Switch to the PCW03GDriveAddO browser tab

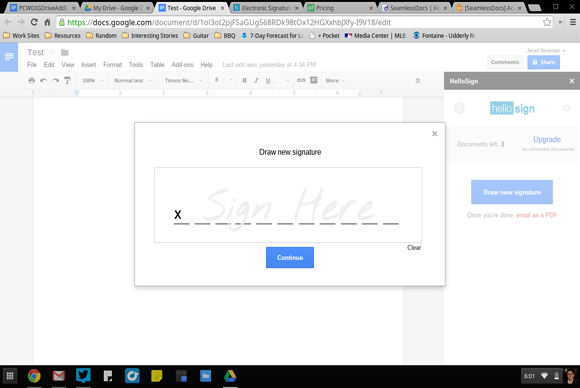pyautogui.click(x=42, y=8)
